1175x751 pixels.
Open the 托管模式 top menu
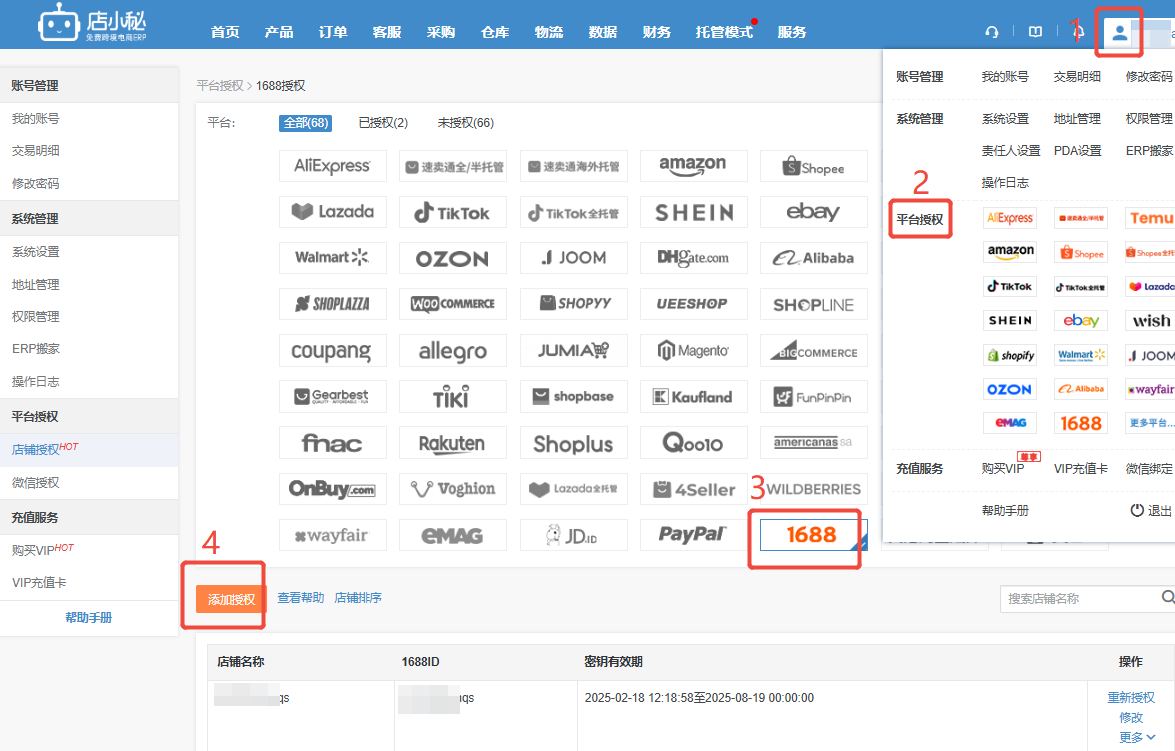[724, 32]
